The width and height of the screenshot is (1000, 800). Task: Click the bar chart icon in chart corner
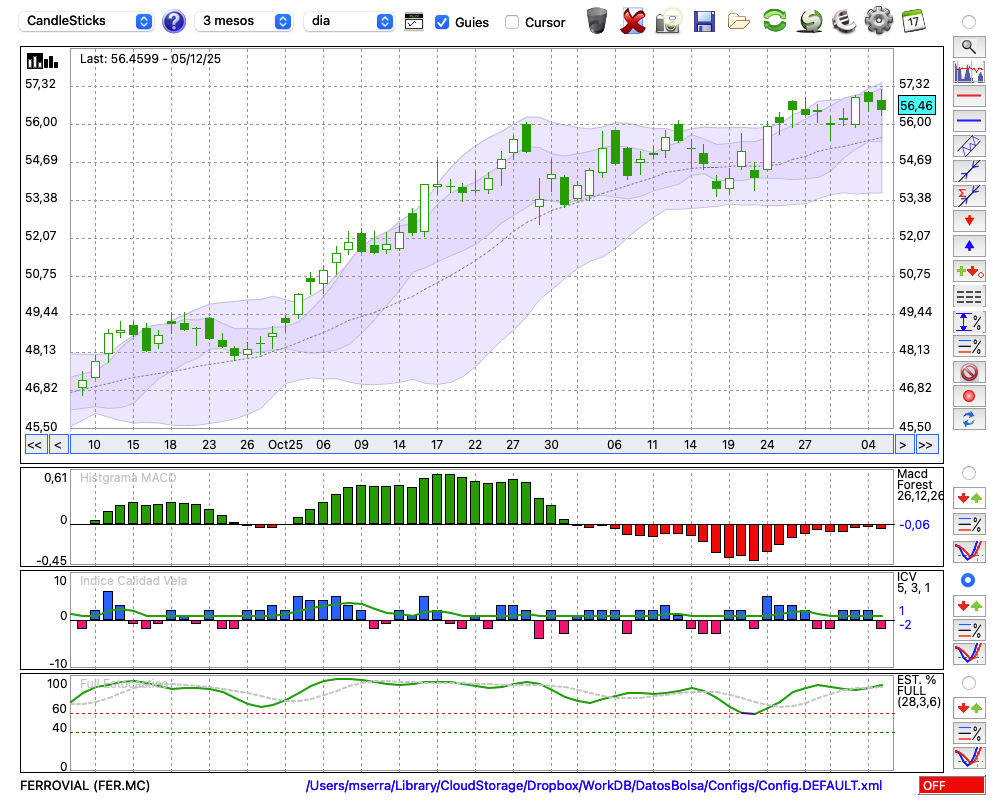click(x=42, y=61)
